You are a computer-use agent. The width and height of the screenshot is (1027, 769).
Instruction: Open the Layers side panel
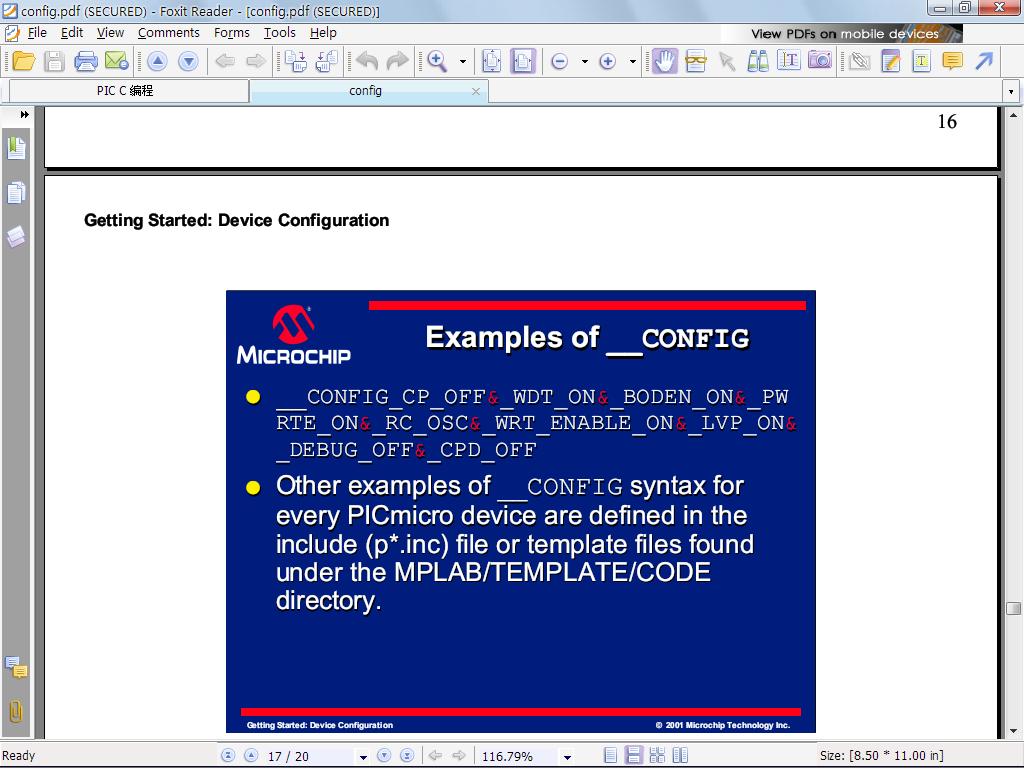tap(16, 236)
